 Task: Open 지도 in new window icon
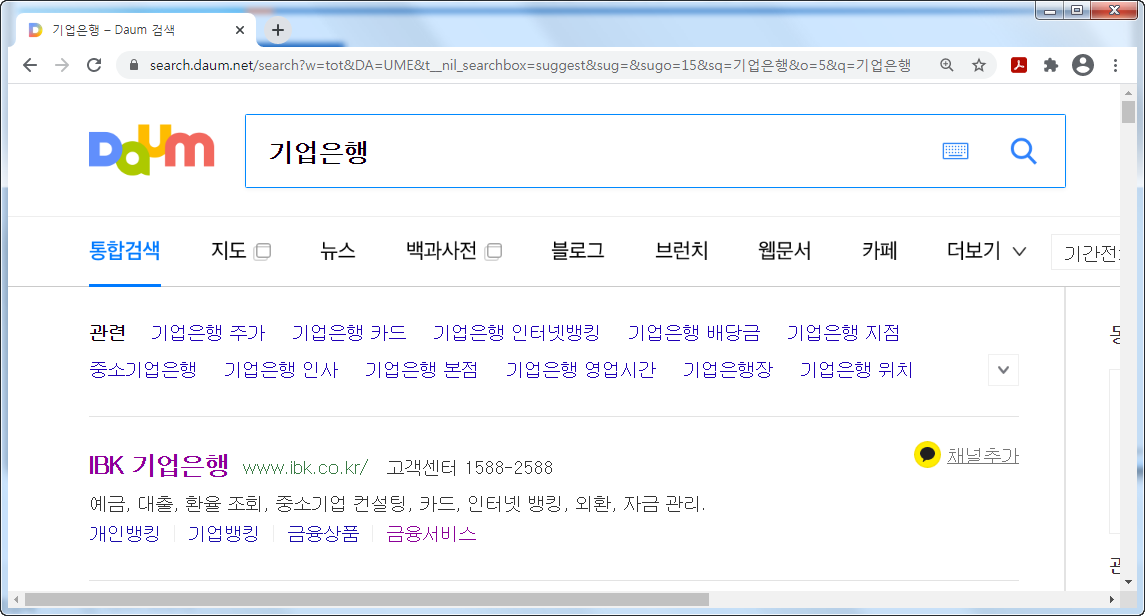point(262,251)
